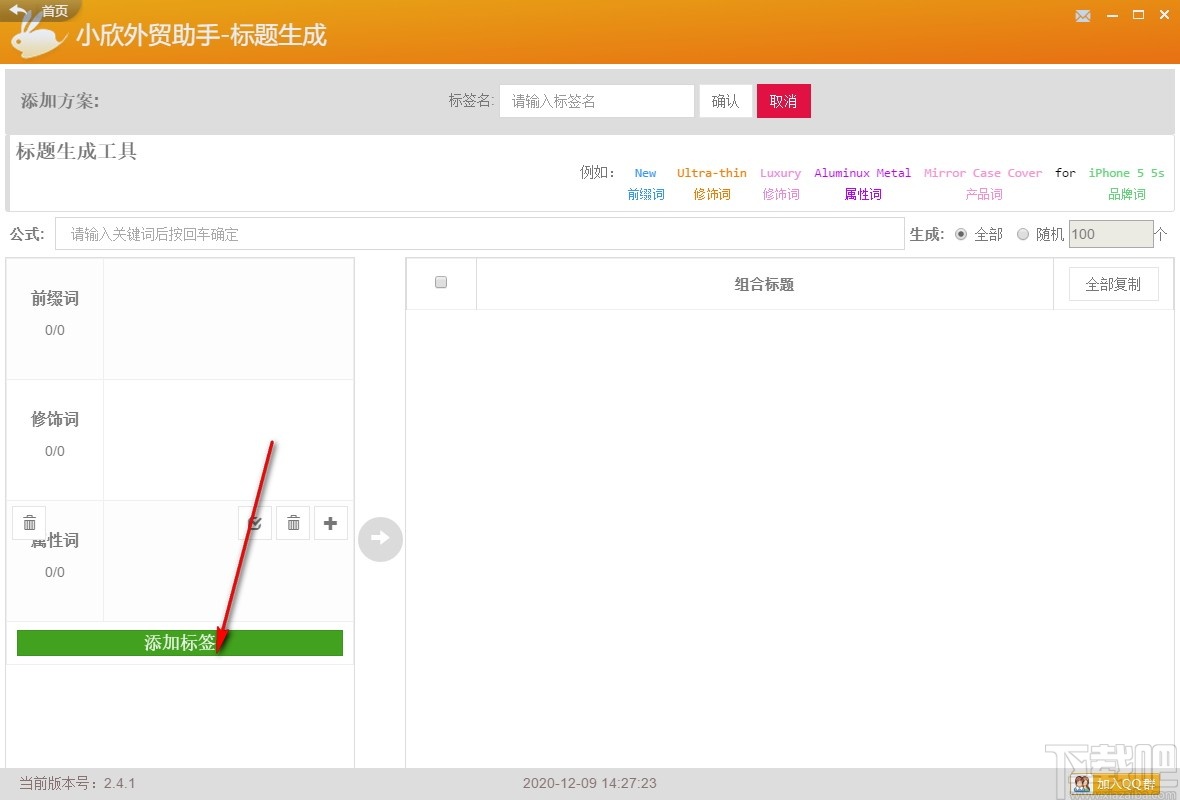Click 全部复制 to copy all titles
Image resolution: width=1180 pixels, height=800 pixels.
(x=1113, y=284)
